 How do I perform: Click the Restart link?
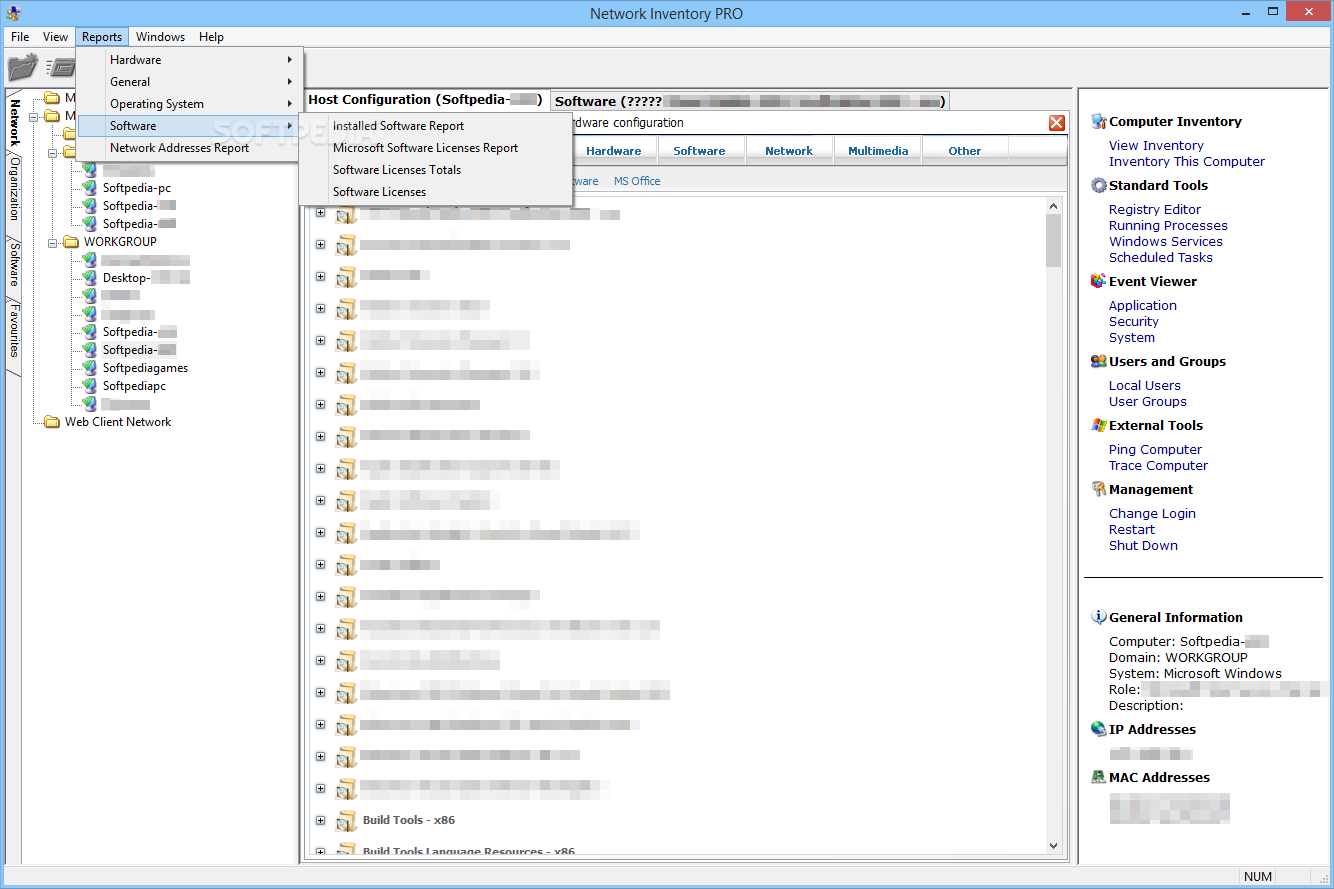tap(1132, 530)
